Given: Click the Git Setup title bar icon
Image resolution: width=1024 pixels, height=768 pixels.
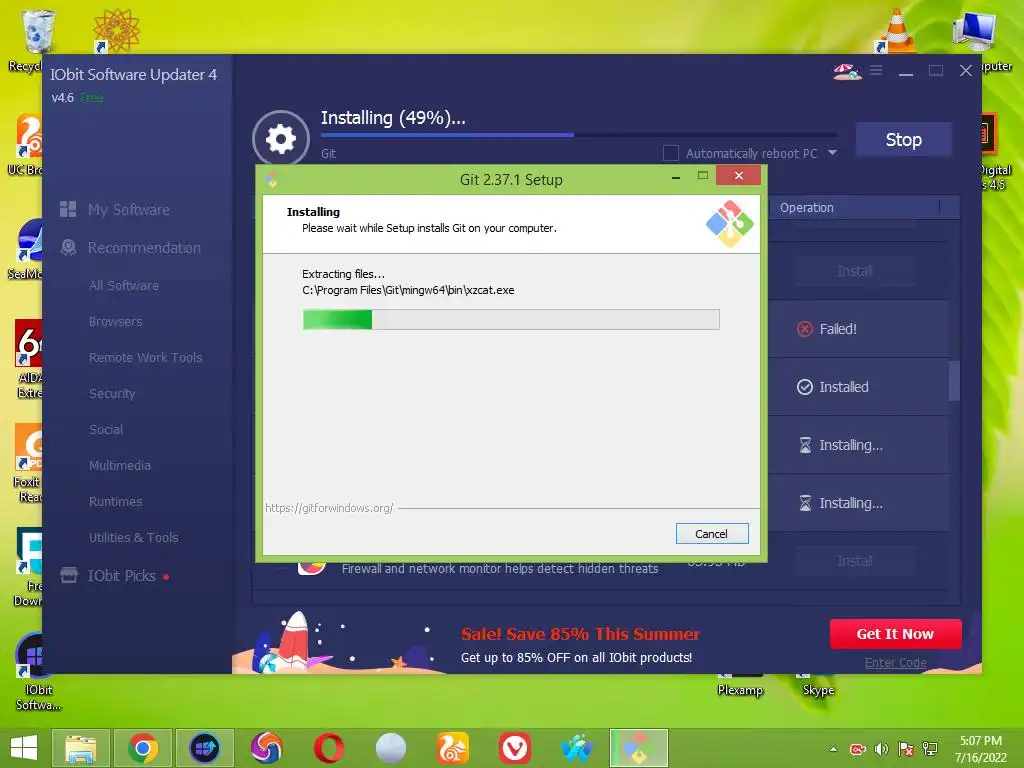Looking at the screenshot, I should (271, 179).
